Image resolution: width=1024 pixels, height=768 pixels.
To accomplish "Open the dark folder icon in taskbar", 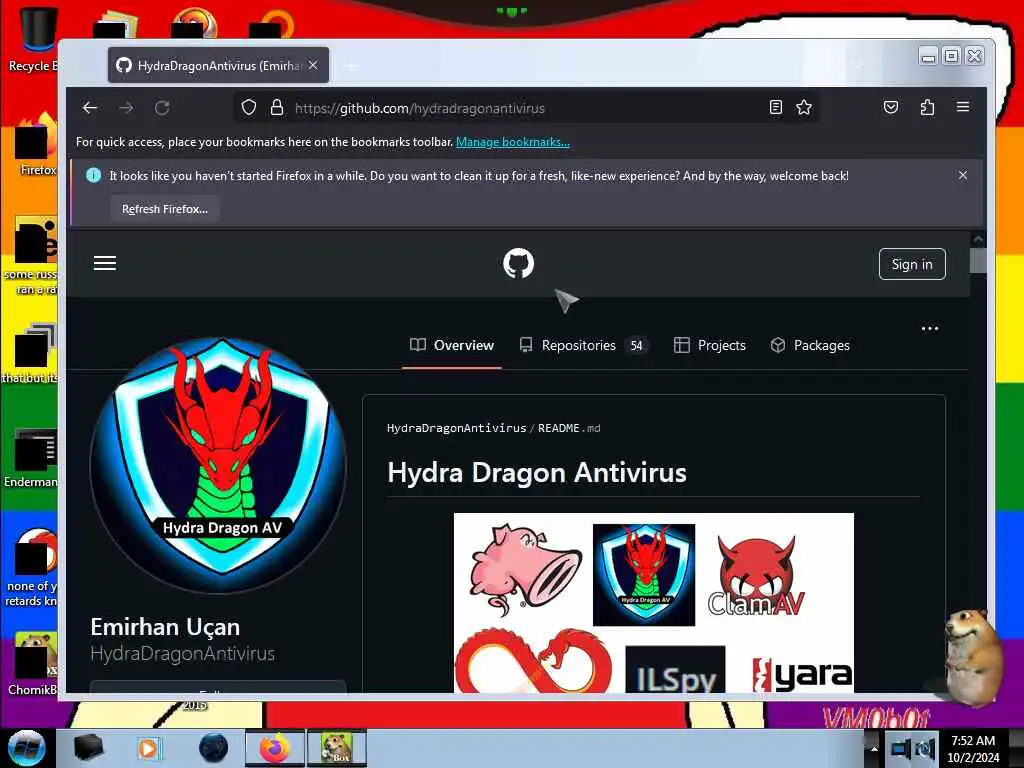I will [88, 748].
